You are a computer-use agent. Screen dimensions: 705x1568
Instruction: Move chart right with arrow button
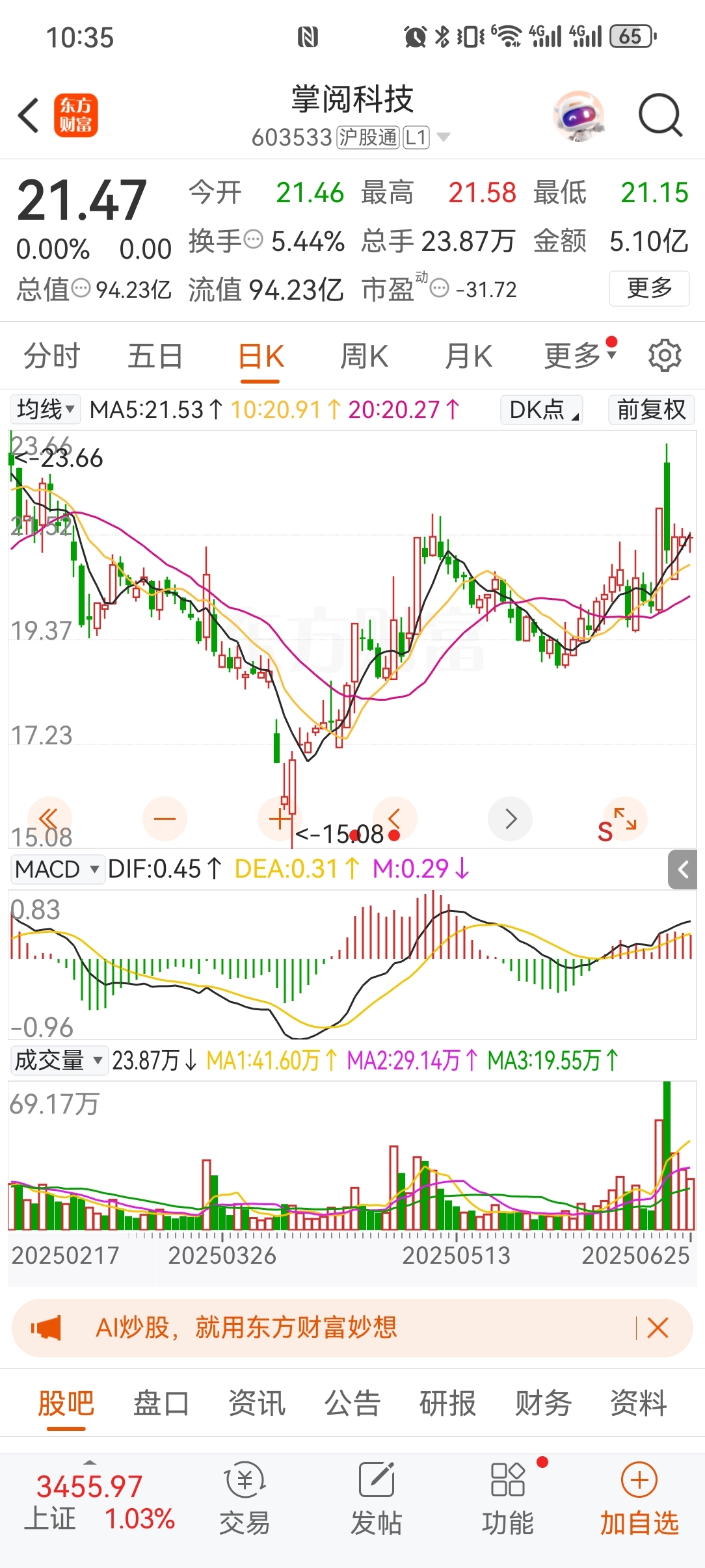click(510, 818)
